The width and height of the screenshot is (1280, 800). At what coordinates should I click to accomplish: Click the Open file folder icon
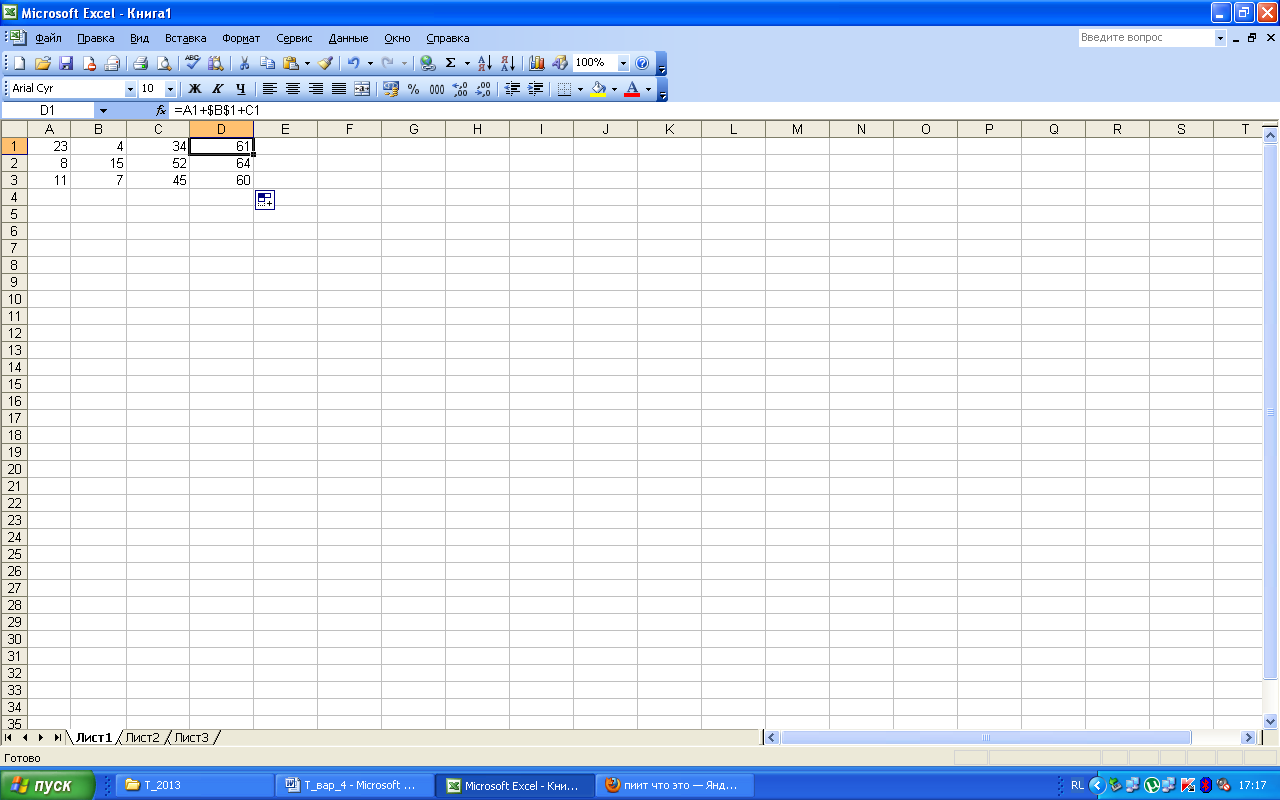pos(43,63)
